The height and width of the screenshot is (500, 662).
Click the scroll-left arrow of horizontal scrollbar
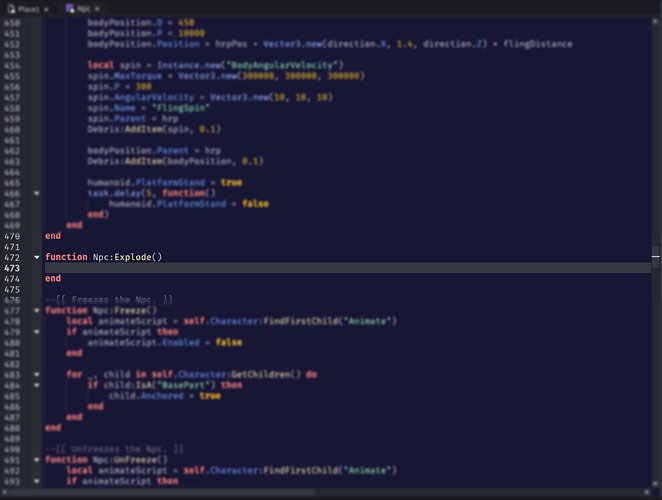pyautogui.click(x=4, y=492)
